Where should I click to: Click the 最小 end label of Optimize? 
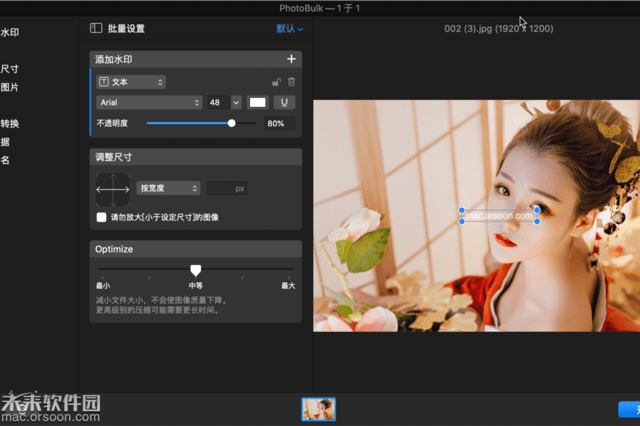[x=102, y=286]
